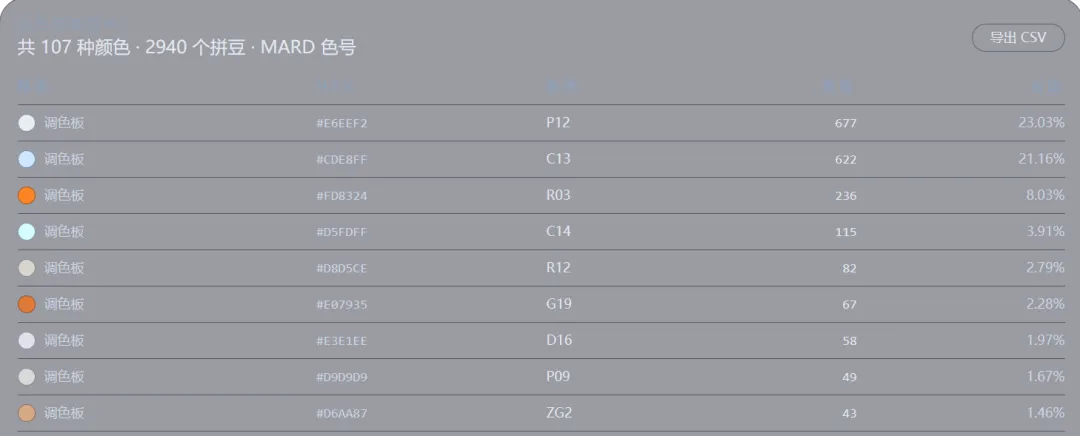
Task: Select the MARD code P12
Action: coord(558,123)
